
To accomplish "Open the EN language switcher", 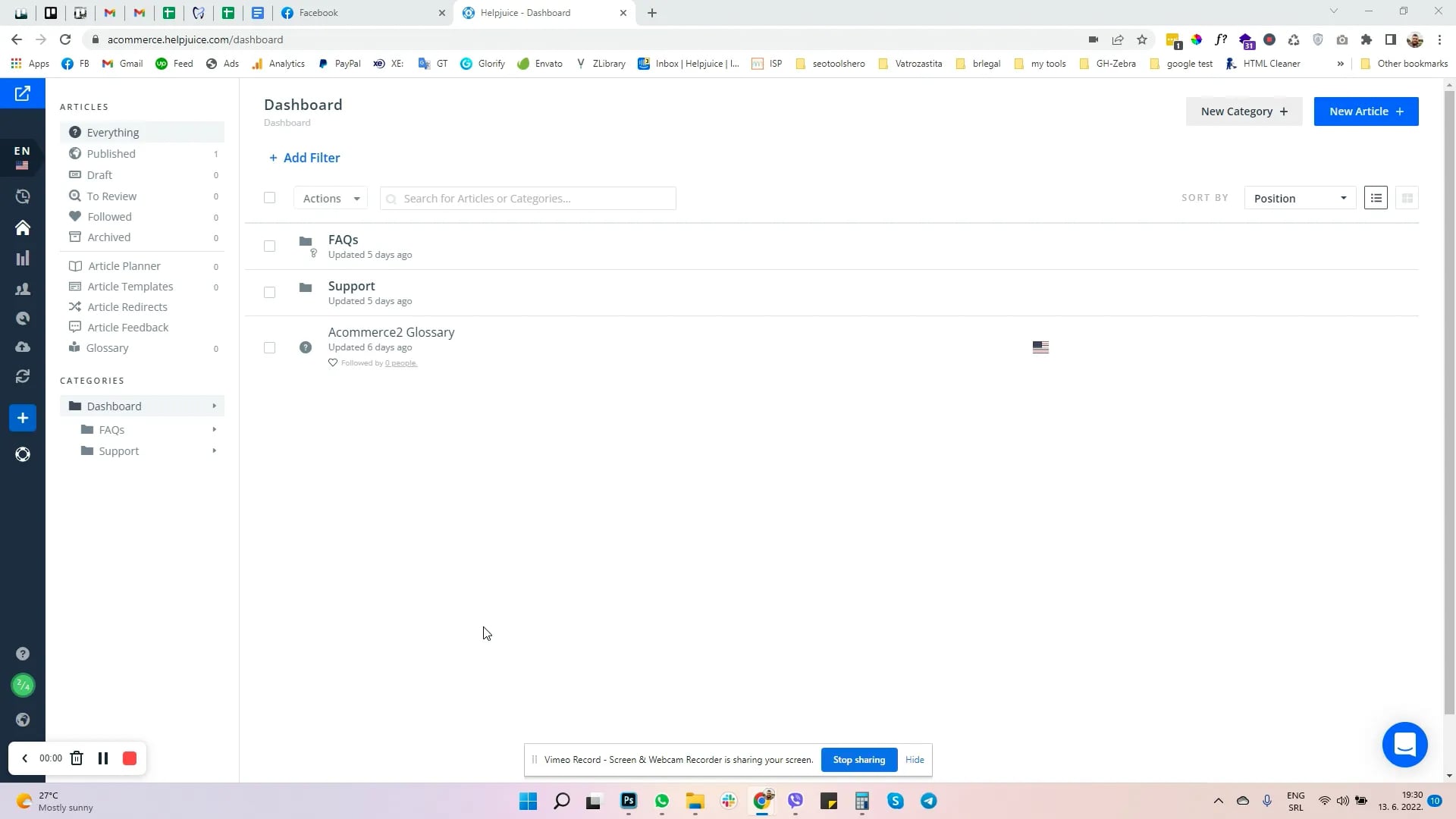I will [x=23, y=157].
